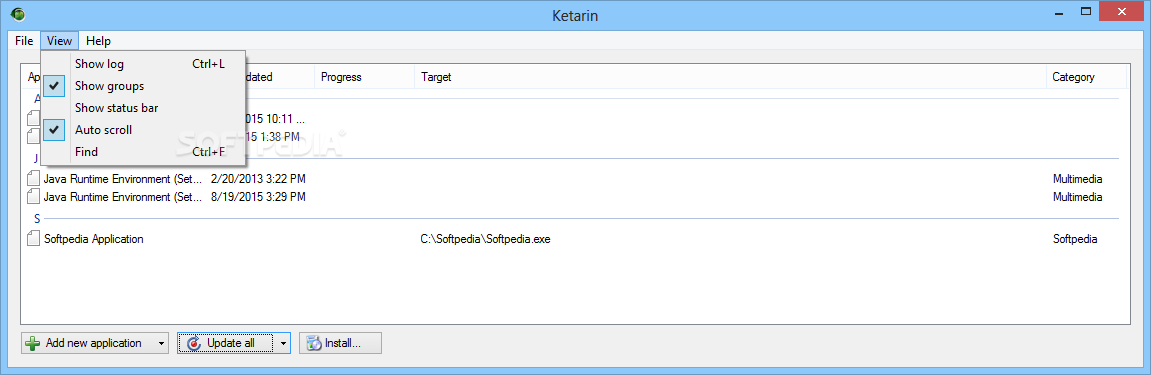Click the Softpedia category cell
1151x375 pixels.
coord(1075,239)
